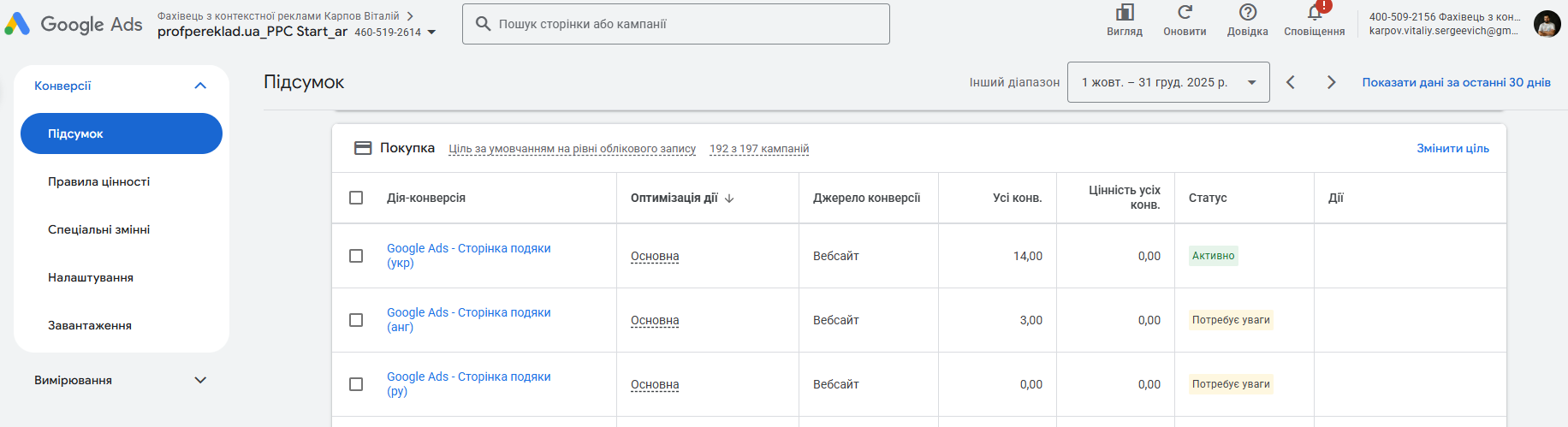
Task: Focus the campaign search field
Action: point(685,24)
